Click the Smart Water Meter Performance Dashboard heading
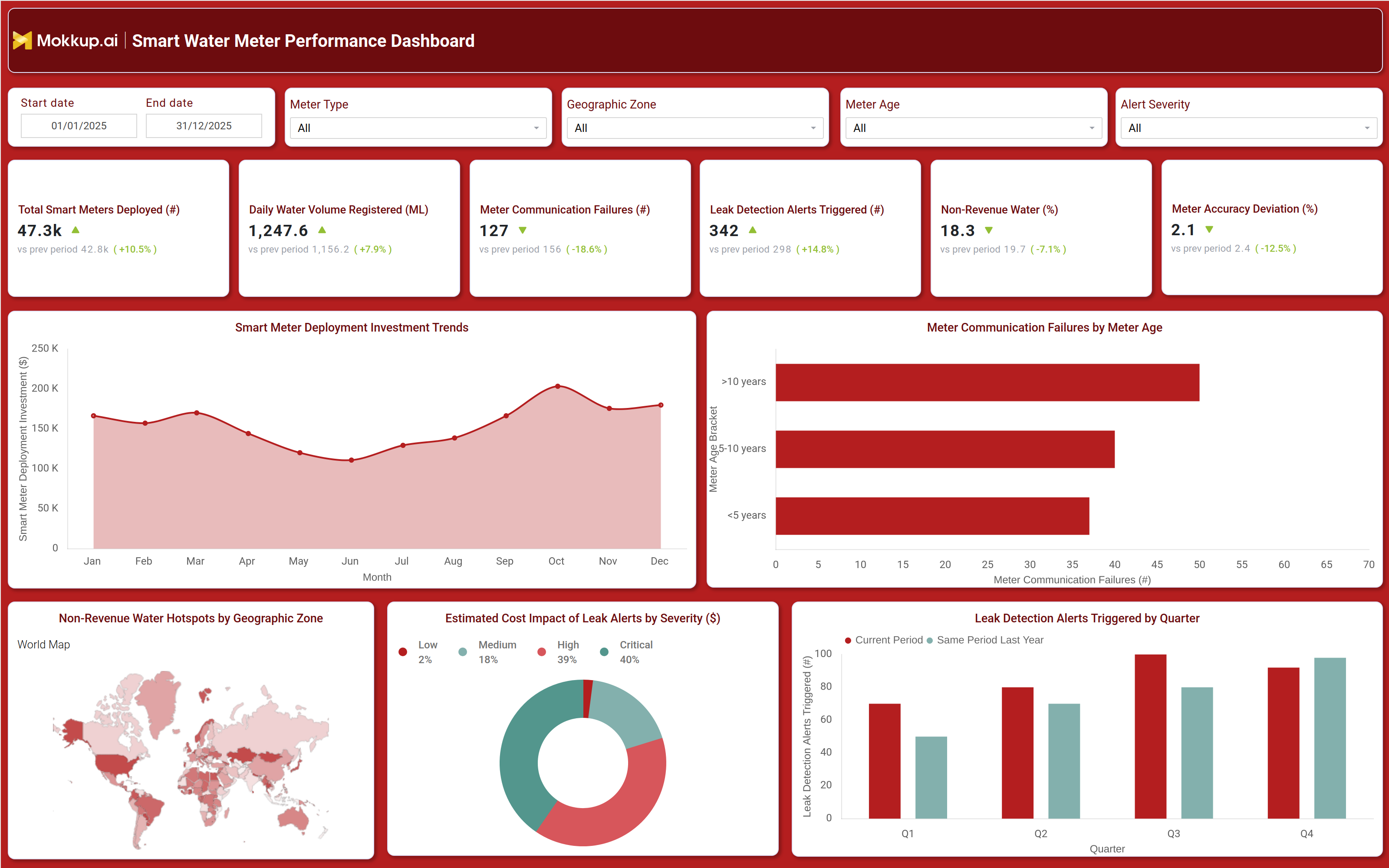 [x=303, y=41]
